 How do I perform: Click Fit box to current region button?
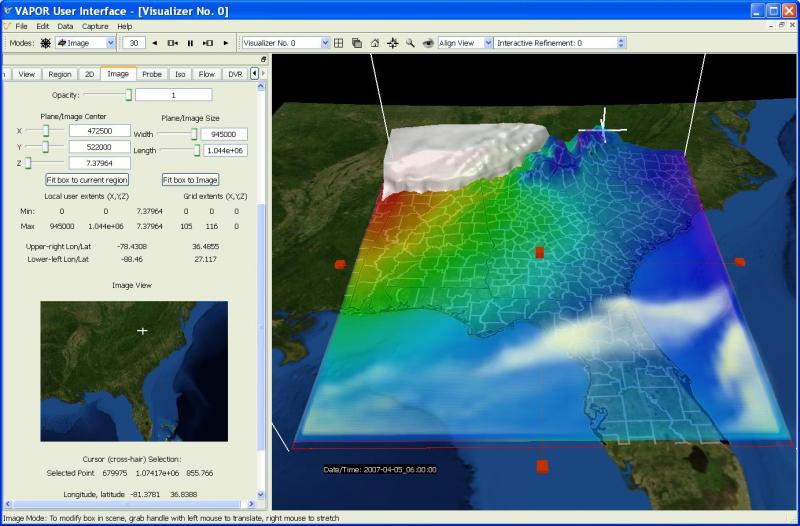[87, 180]
